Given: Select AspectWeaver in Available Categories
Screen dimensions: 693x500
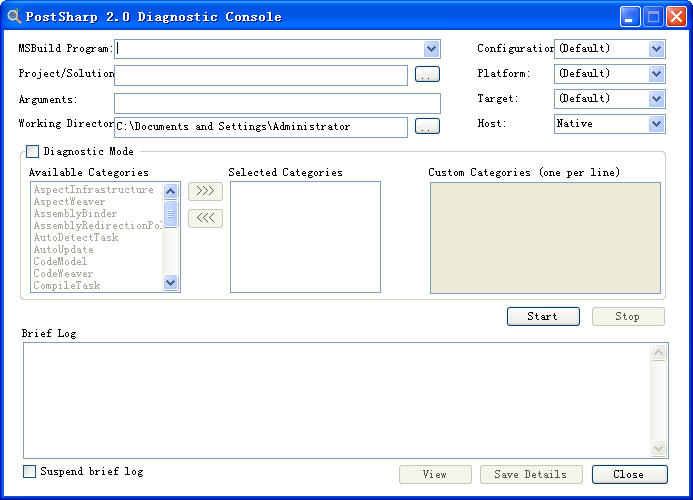Looking at the screenshot, I should (69, 202).
